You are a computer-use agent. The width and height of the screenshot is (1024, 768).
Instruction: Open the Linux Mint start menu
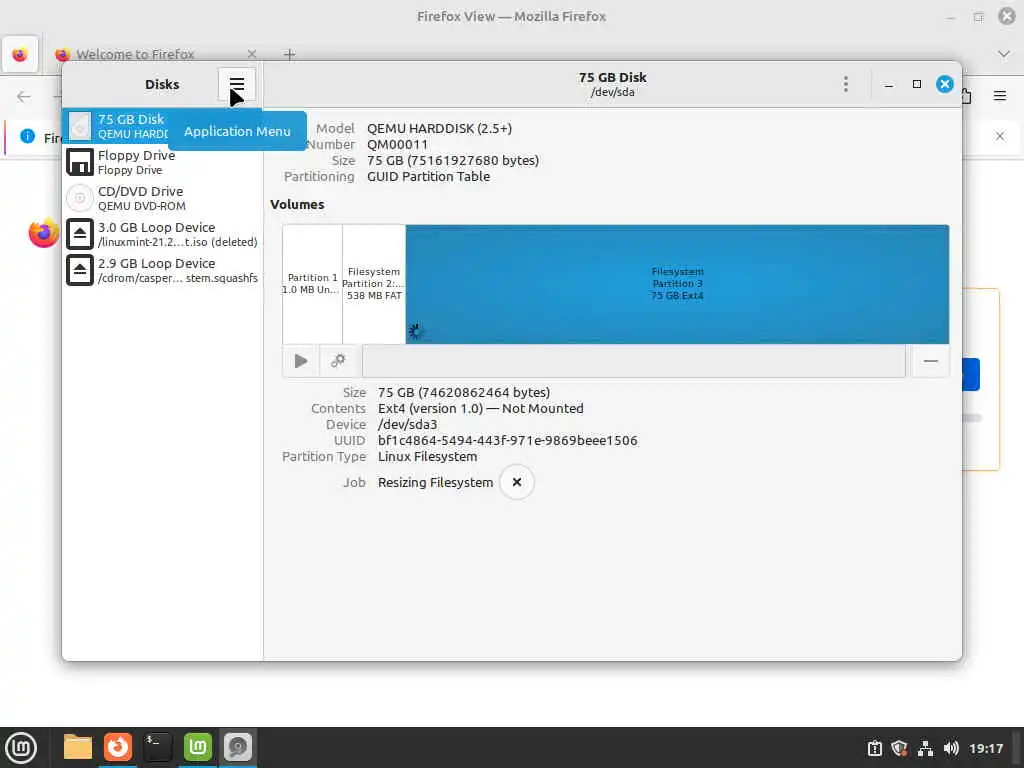click(x=21, y=748)
